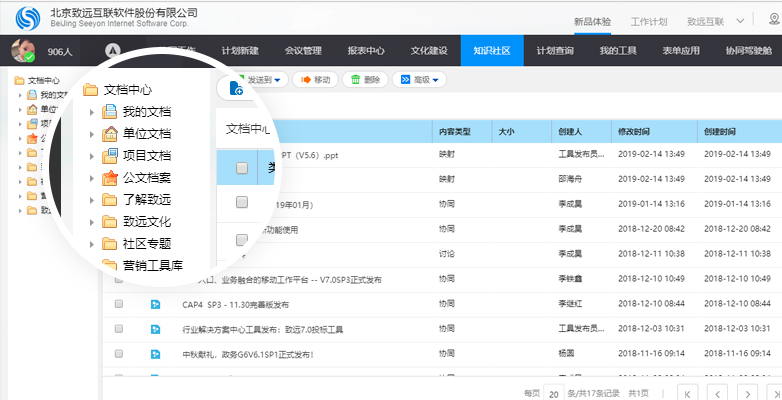This screenshot has width=782, height=400.
Task: Tick the checkbox for CAP4 SP3 row
Action: [119, 303]
